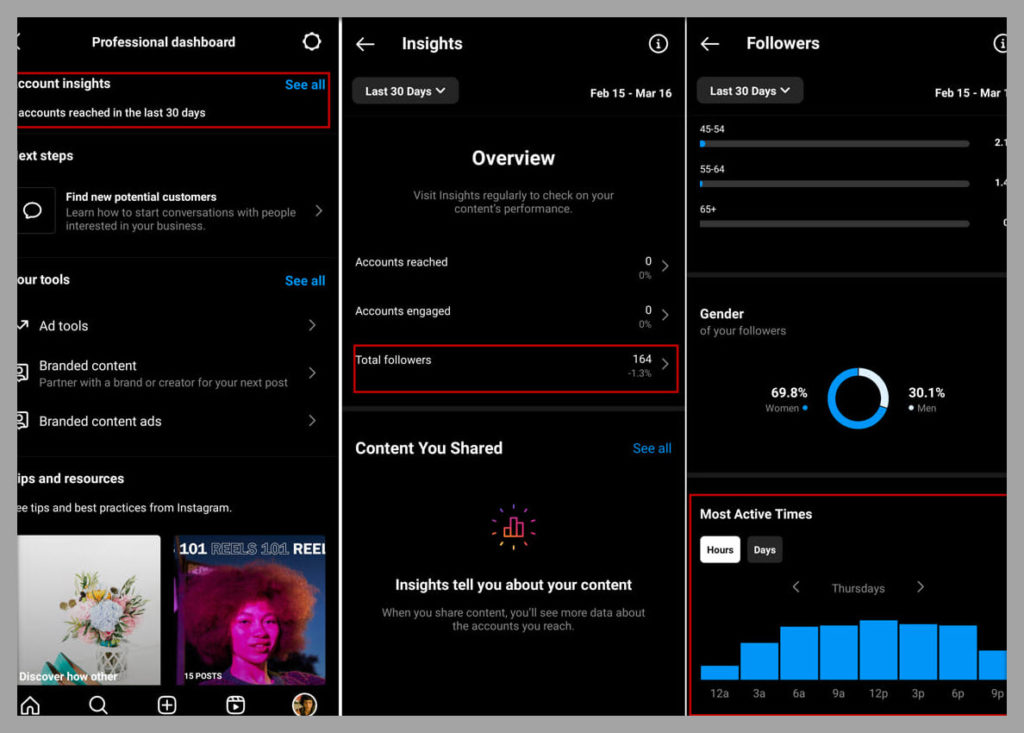Go back from the Followers screen
The height and width of the screenshot is (733, 1024).
(x=710, y=44)
